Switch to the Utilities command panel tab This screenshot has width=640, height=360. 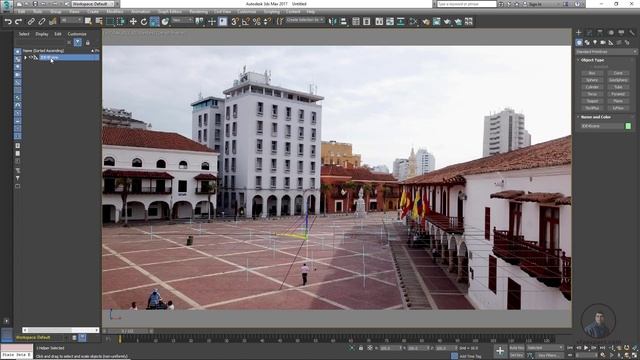click(x=632, y=33)
